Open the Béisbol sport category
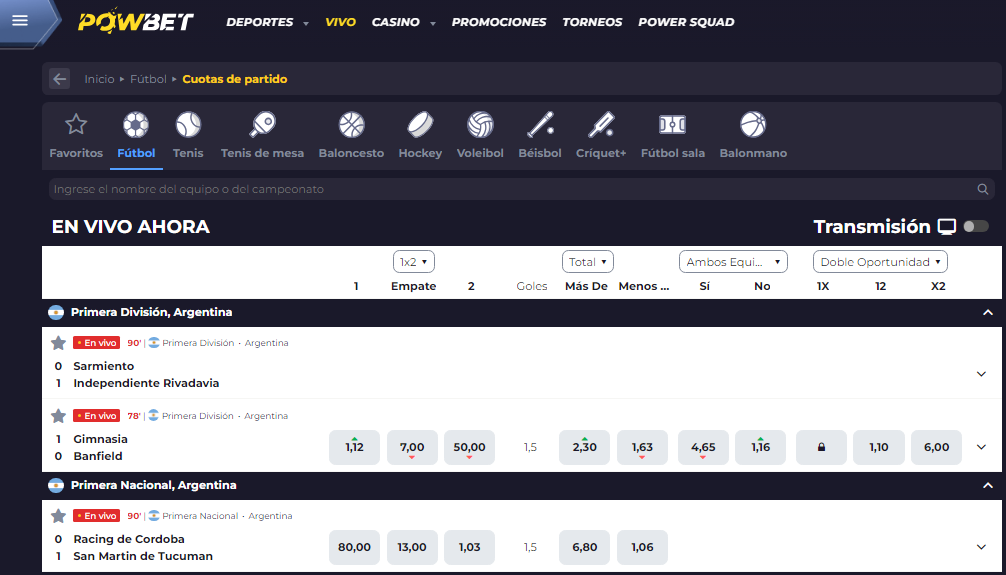This screenshot has width=1006, height=575. point(540,136)
